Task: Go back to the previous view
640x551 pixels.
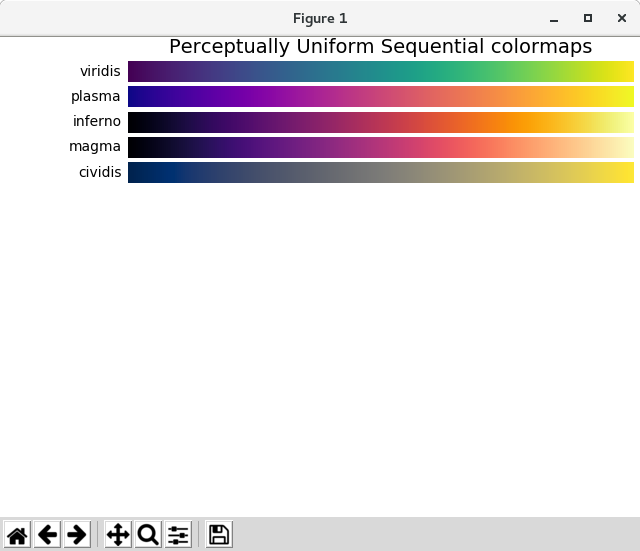Action: tap(47, 534)
